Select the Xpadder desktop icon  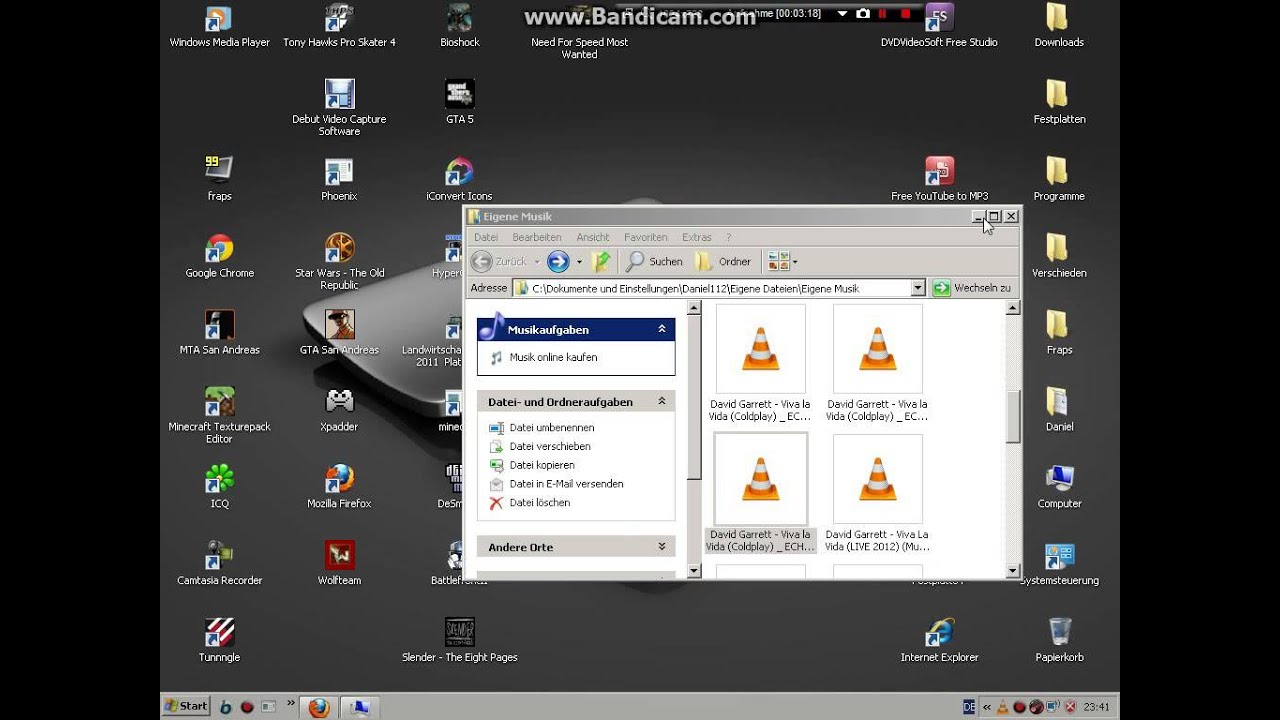pos(339,410)
